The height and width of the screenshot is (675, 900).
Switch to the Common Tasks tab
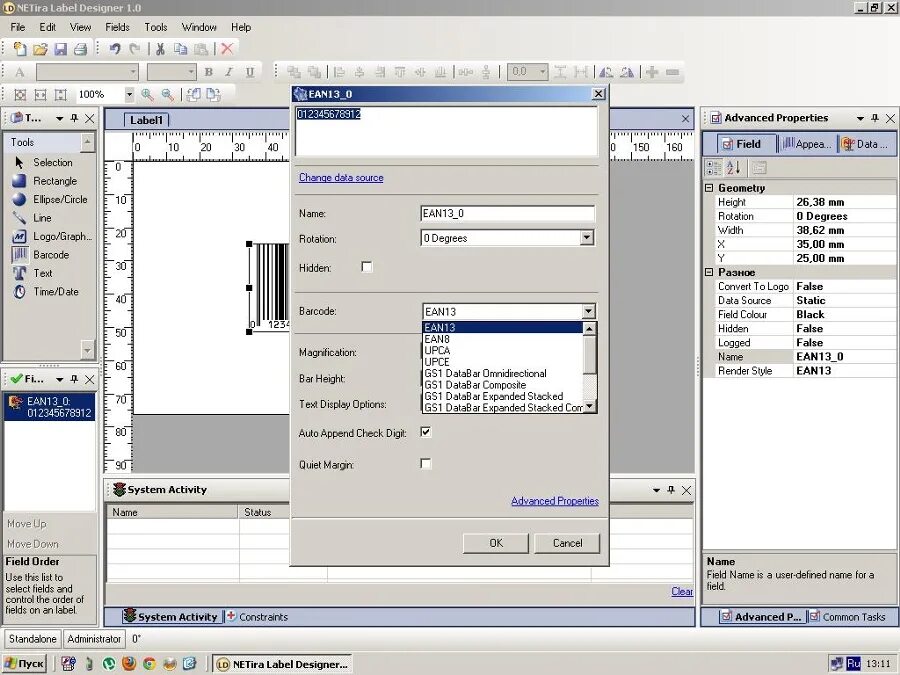pyautogui.click(x=847, y=617)
